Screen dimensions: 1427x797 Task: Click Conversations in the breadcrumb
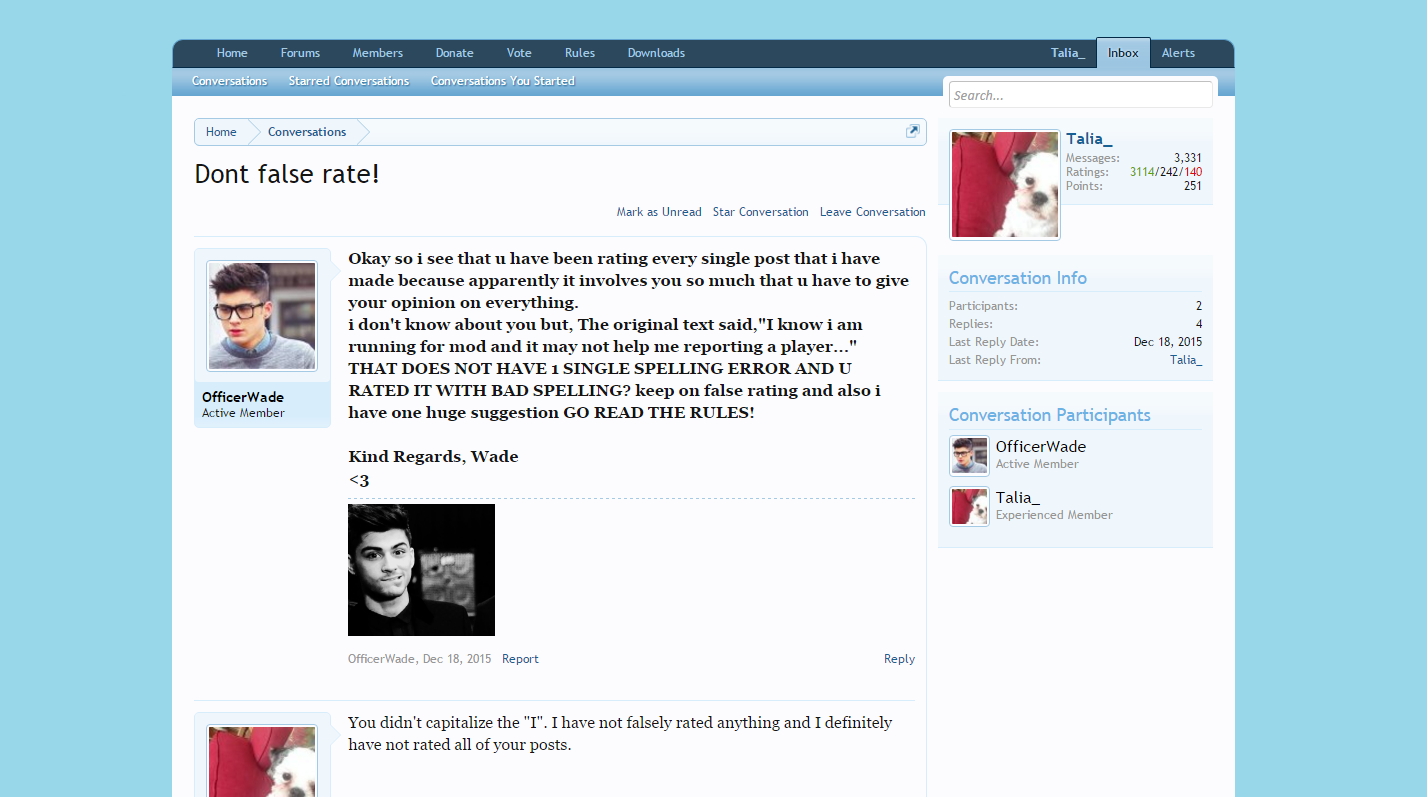[x=307, y=132]
